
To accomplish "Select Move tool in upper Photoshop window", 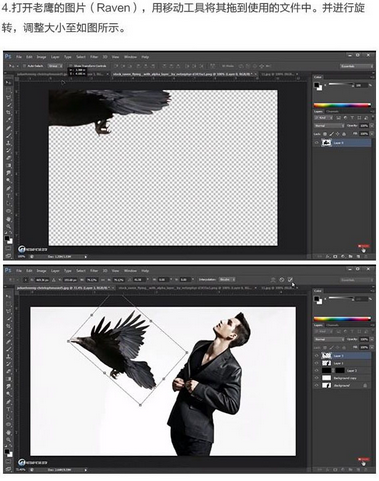I will tap(9, 83).
